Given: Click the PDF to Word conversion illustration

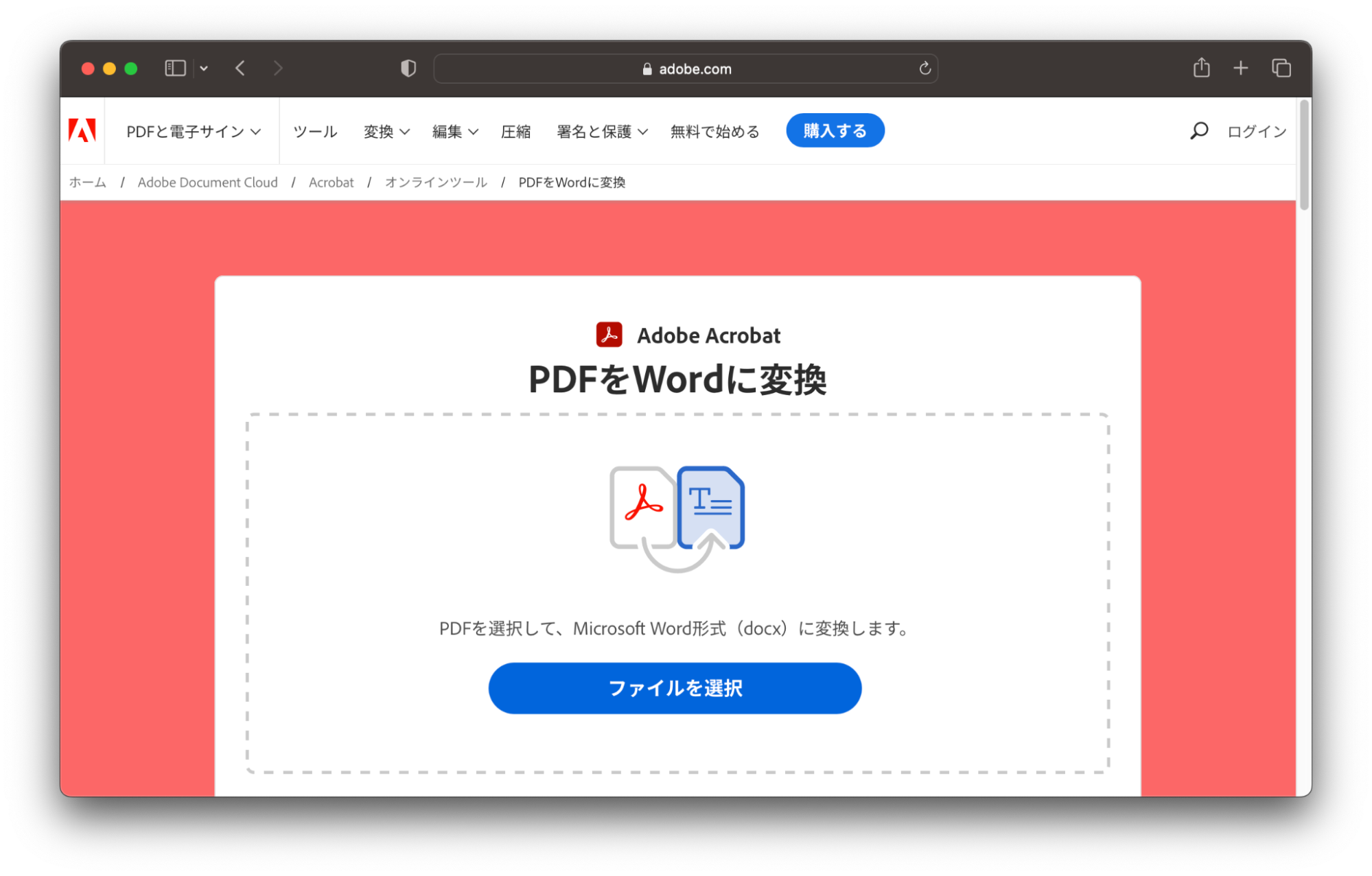Looking at the screenshot, I should pos(677,519).
